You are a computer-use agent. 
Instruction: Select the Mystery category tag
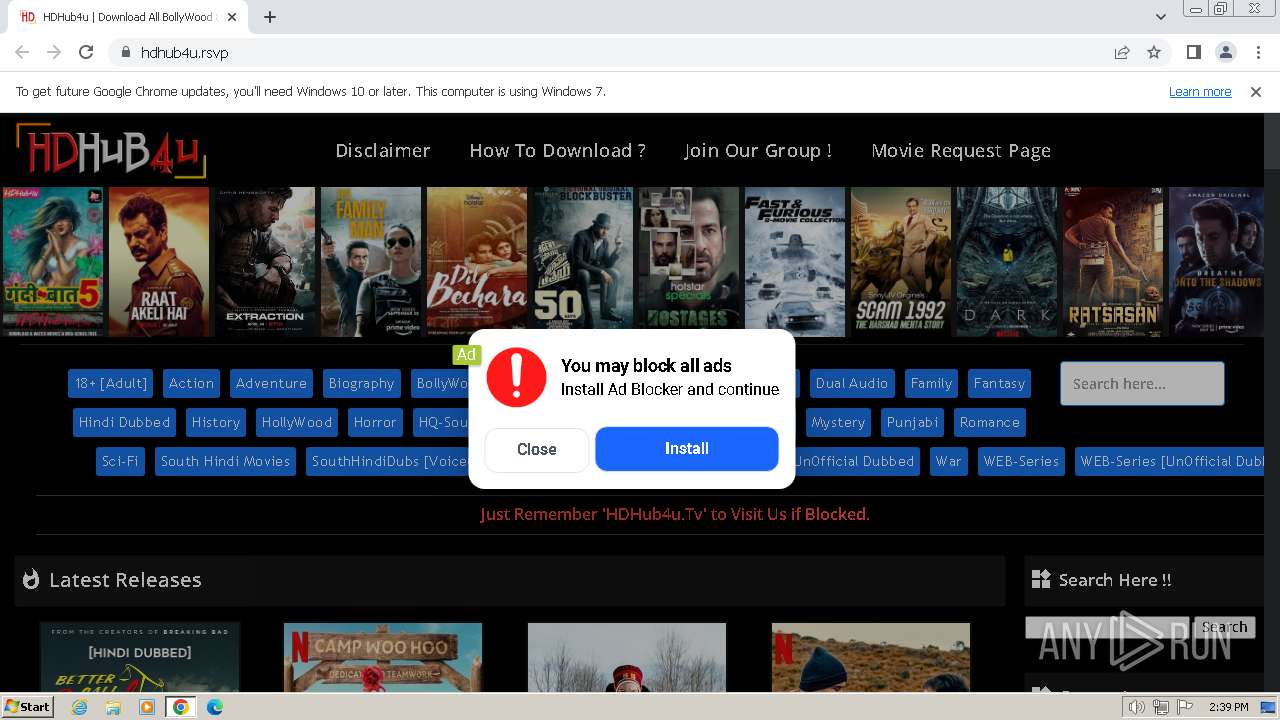point(838,422)
